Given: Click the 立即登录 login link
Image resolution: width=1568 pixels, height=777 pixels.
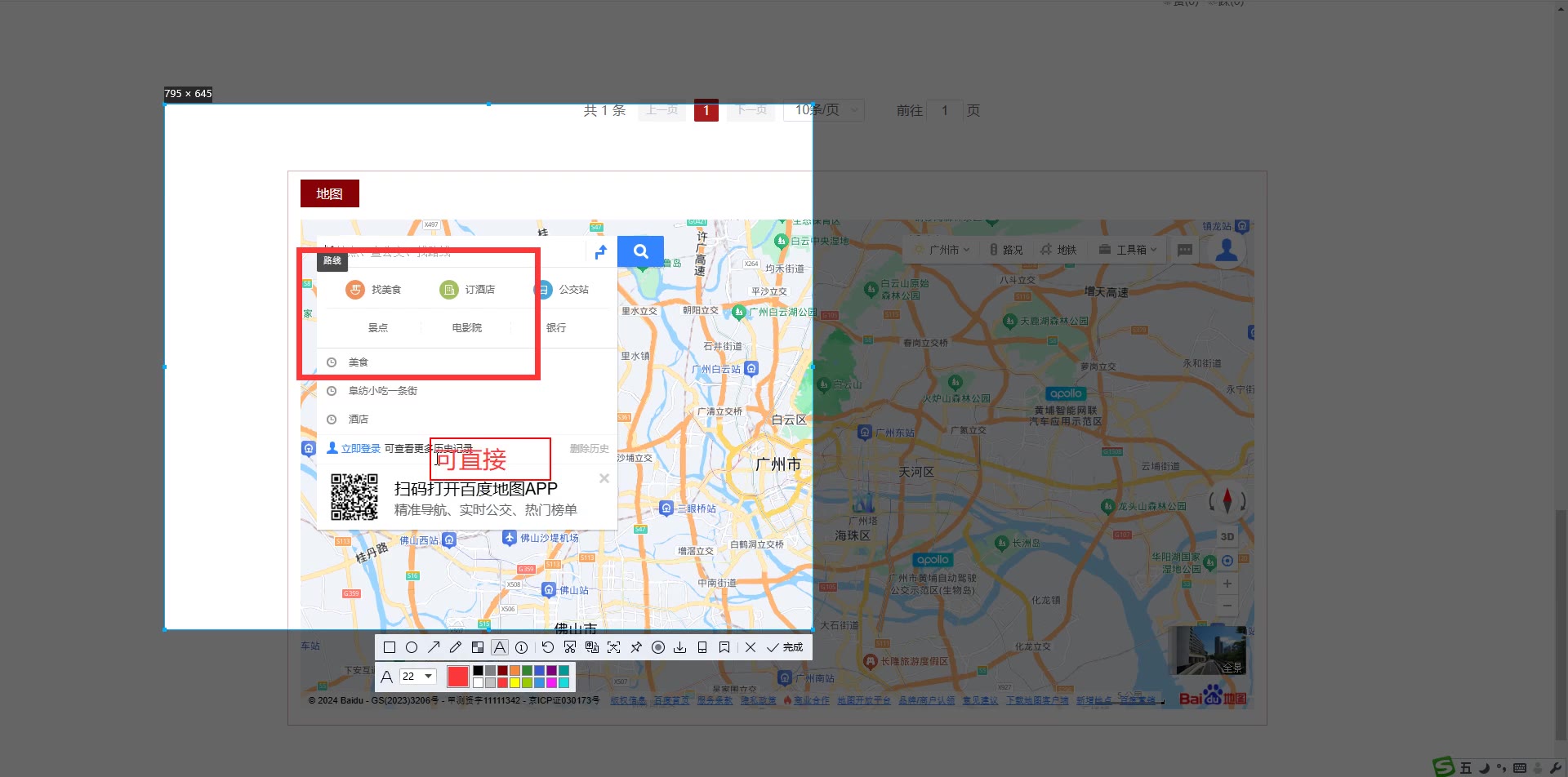Looking at the screenshot, I should (x=360, y=449).
